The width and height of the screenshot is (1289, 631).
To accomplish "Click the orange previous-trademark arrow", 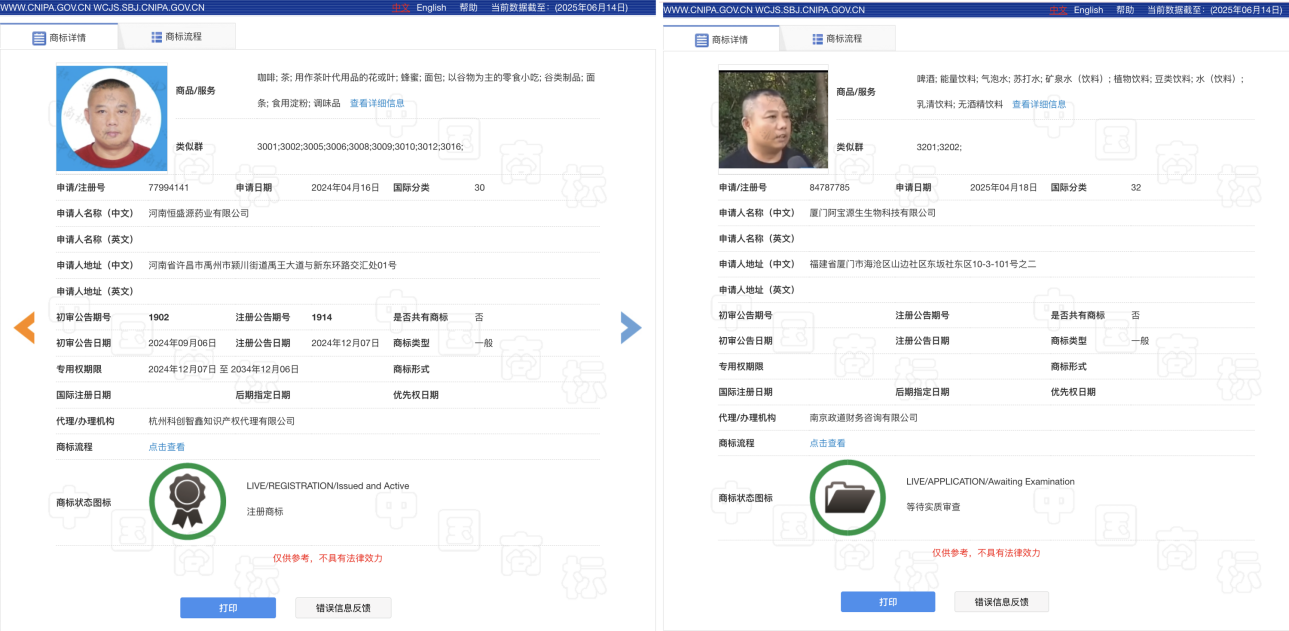I will point(25,327).
